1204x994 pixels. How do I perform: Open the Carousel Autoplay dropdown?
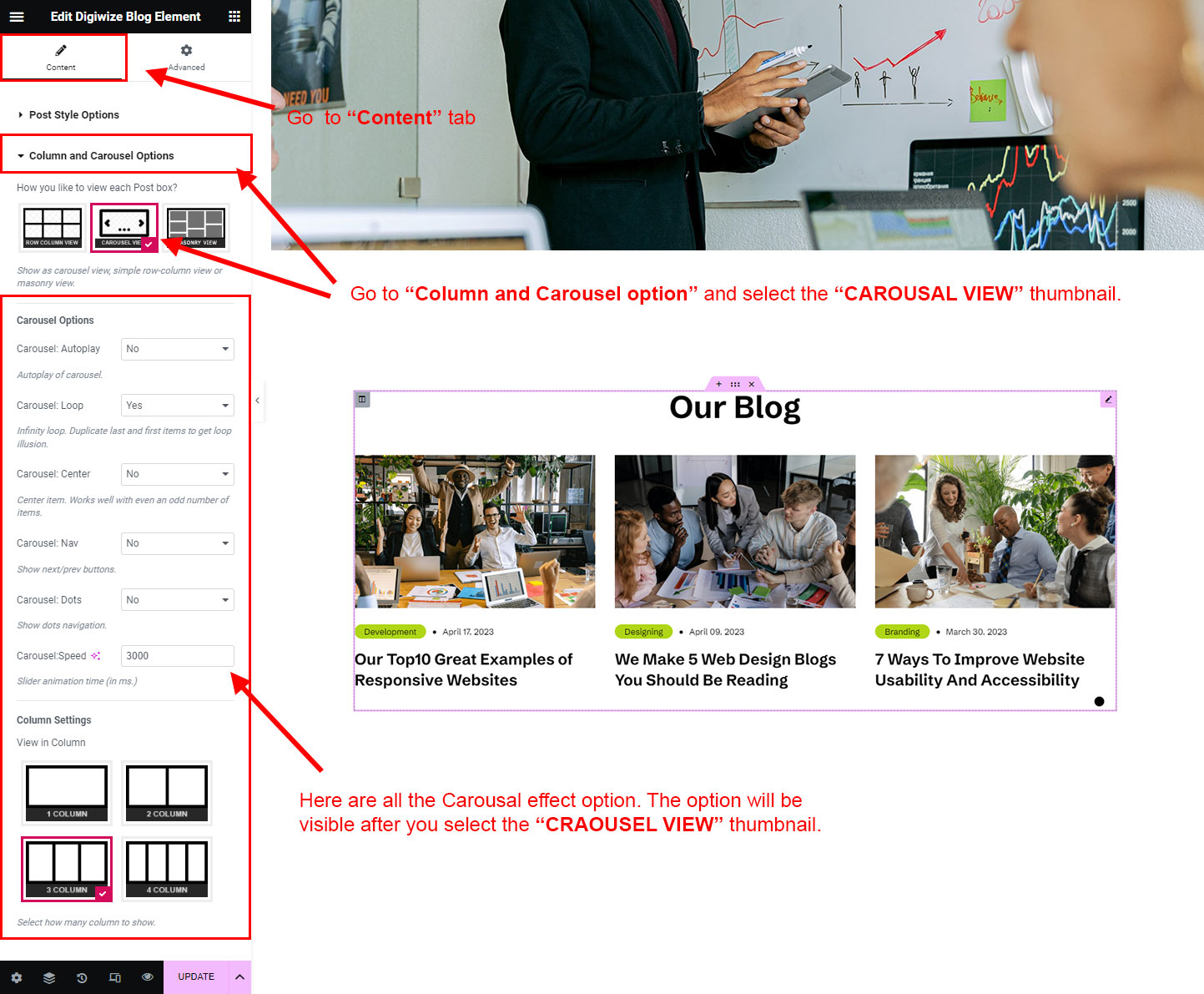pyautogui.click(x=178, y=349)
